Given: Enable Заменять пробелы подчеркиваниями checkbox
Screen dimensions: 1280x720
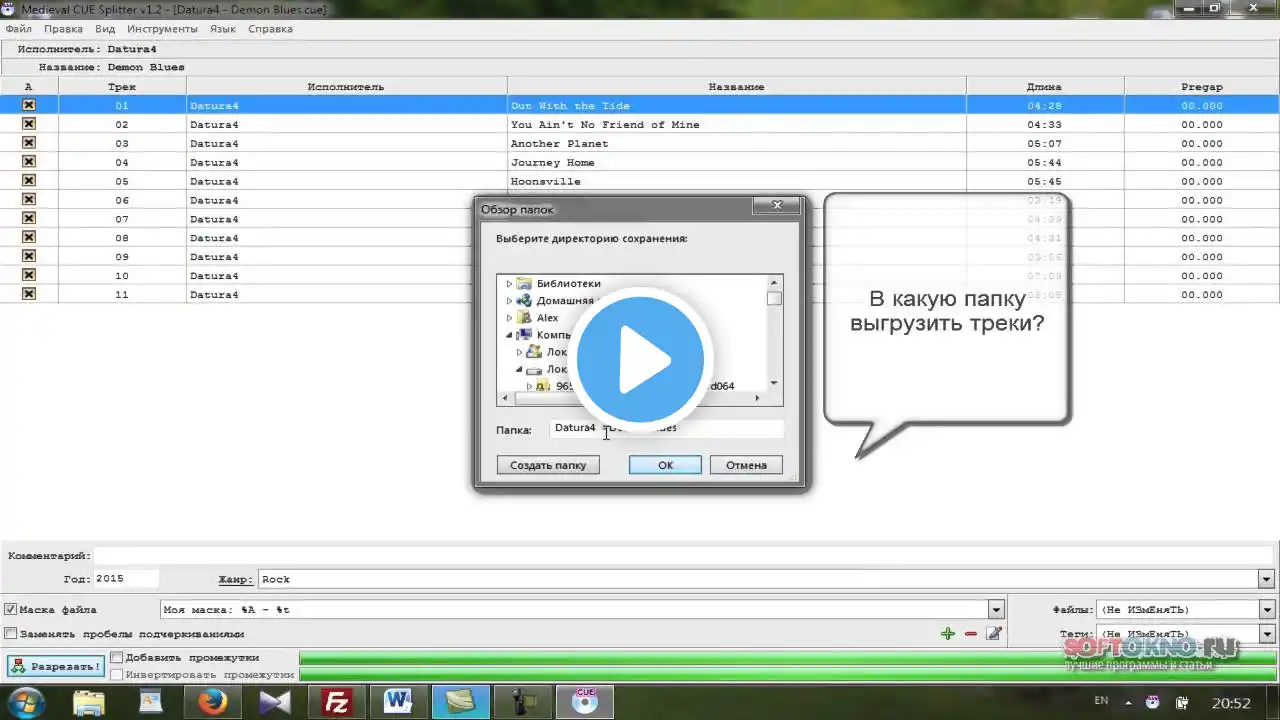Looking at the screenshot, I should point(11,633).
